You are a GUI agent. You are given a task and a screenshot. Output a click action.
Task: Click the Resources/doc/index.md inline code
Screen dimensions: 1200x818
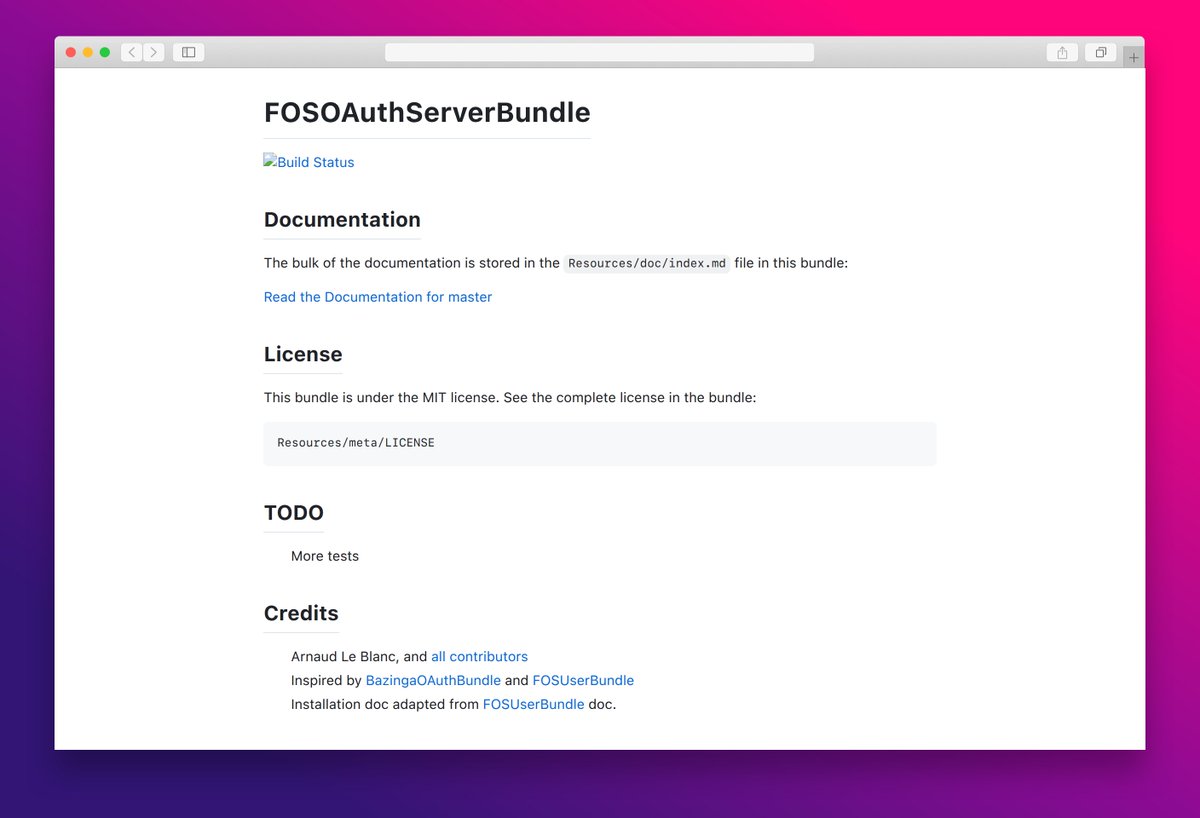point(646,263)
